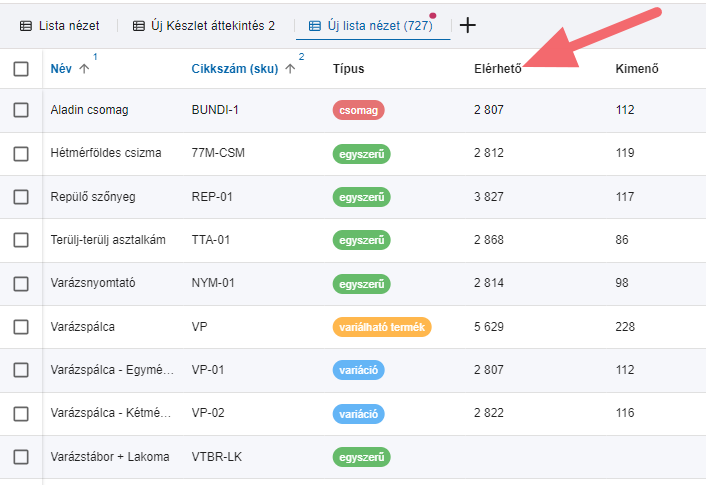The image size is (706, 485).
Task: Click the variálható termék tag
Action: click(x=381, y=327)
